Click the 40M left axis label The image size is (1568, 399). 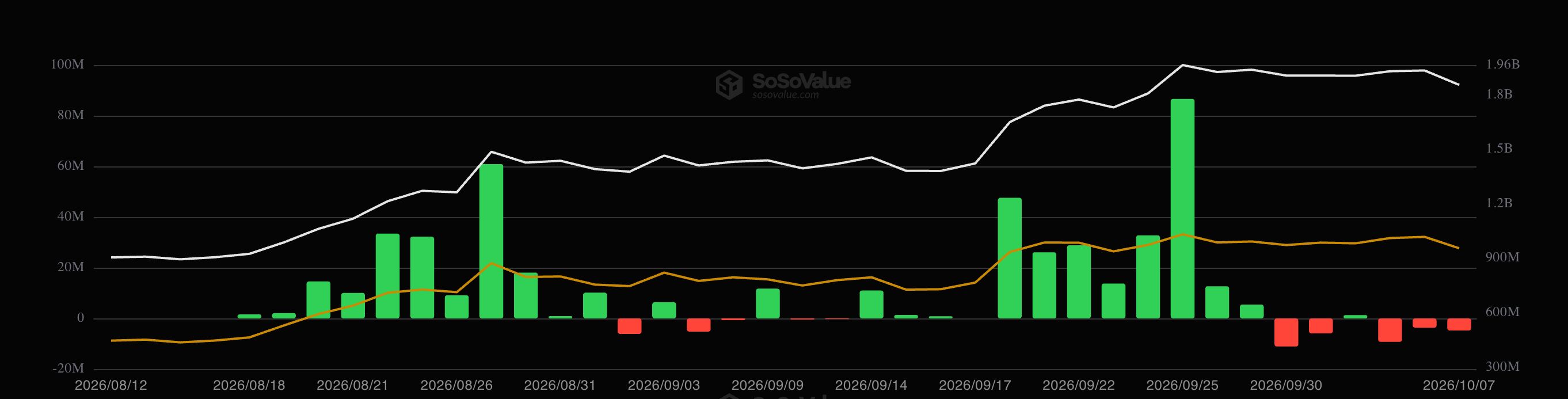point(71,216)
